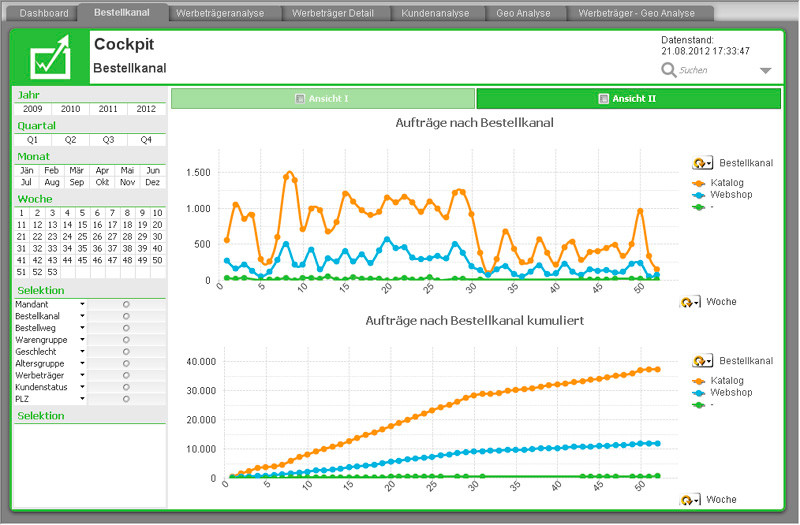Expand the Bestellweg selection dropdown

coord(82,328)
